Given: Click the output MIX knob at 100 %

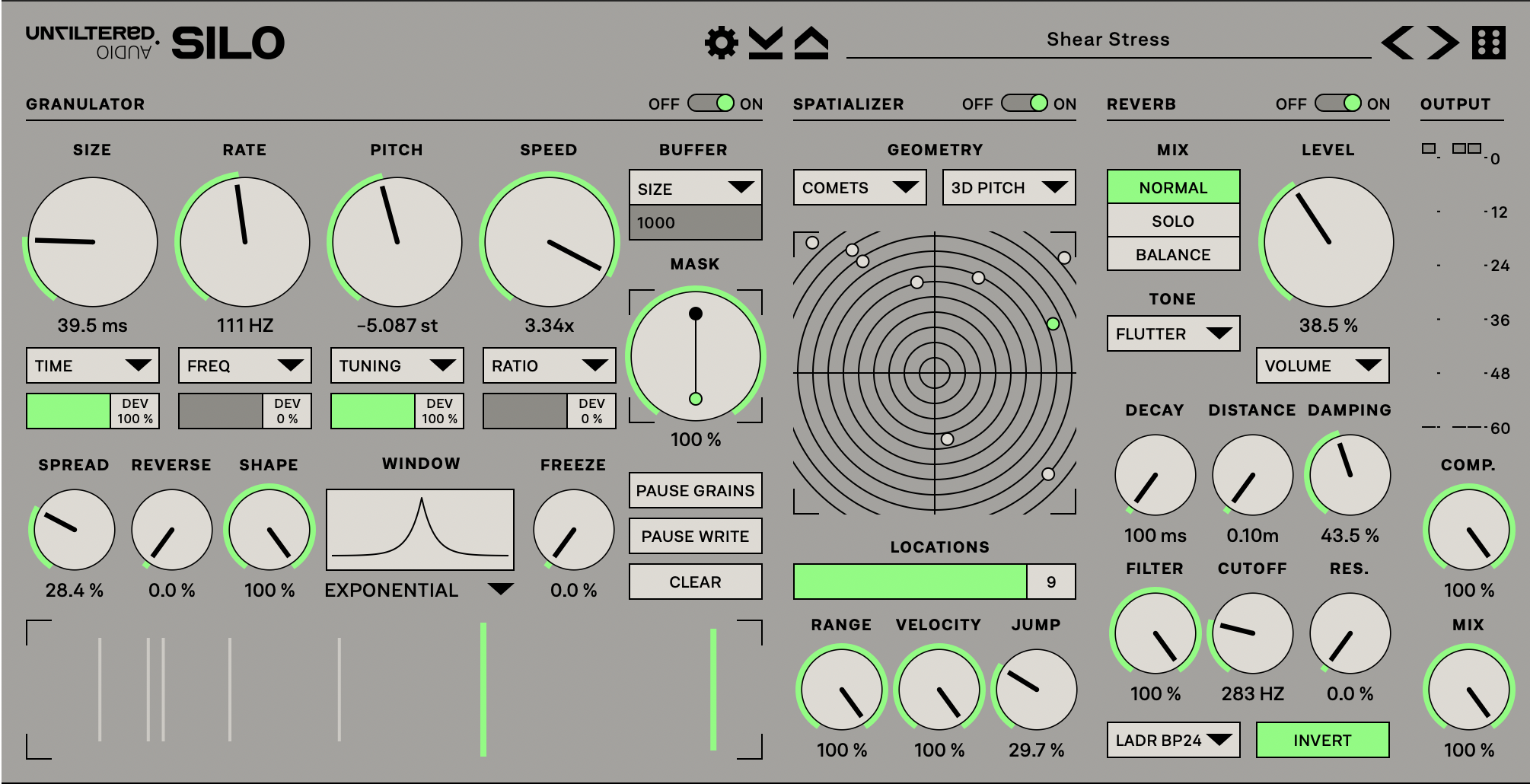Looking at the screenshot, I should click(1469, 690).
